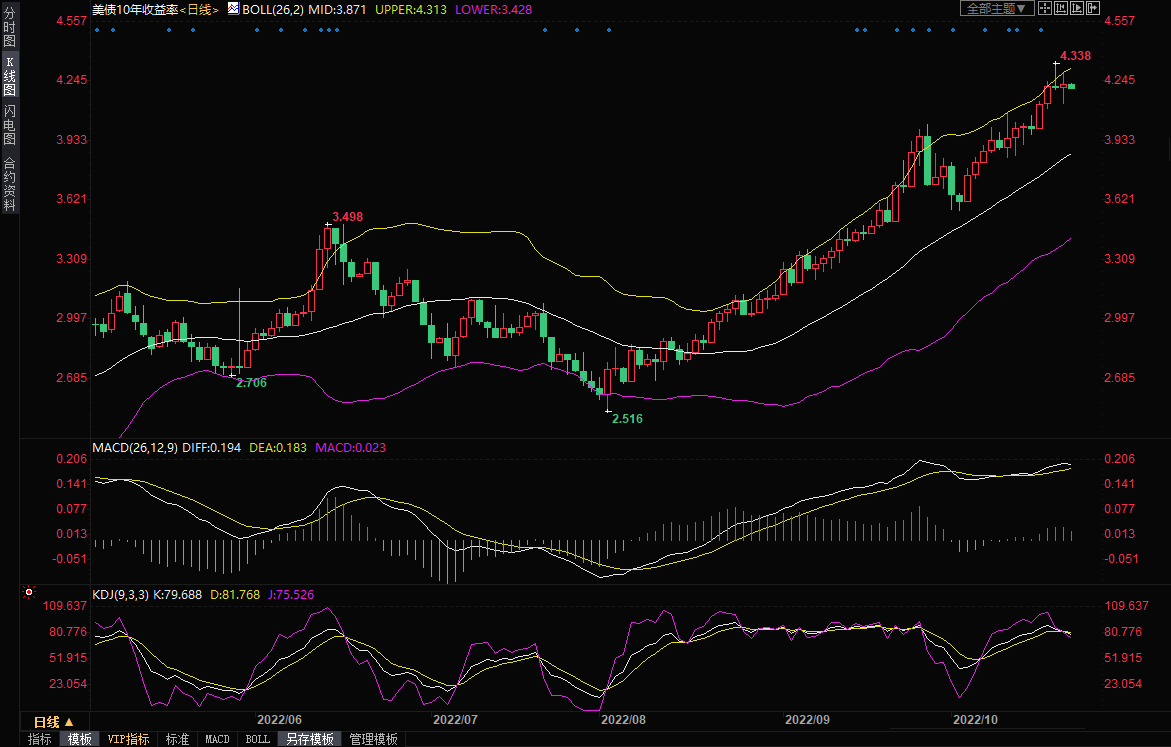
Task: Click the exit/expand panel icon at top right
Action: click(1093, 8)
